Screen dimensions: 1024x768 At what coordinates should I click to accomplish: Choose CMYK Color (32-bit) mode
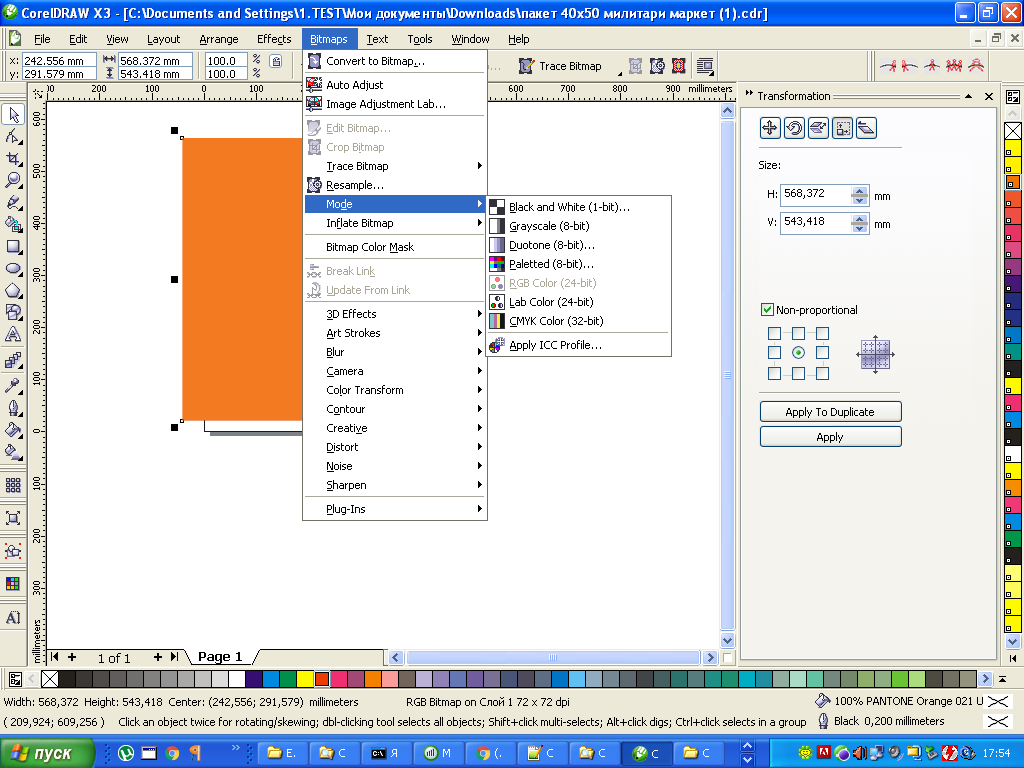[x=556, y=321]
